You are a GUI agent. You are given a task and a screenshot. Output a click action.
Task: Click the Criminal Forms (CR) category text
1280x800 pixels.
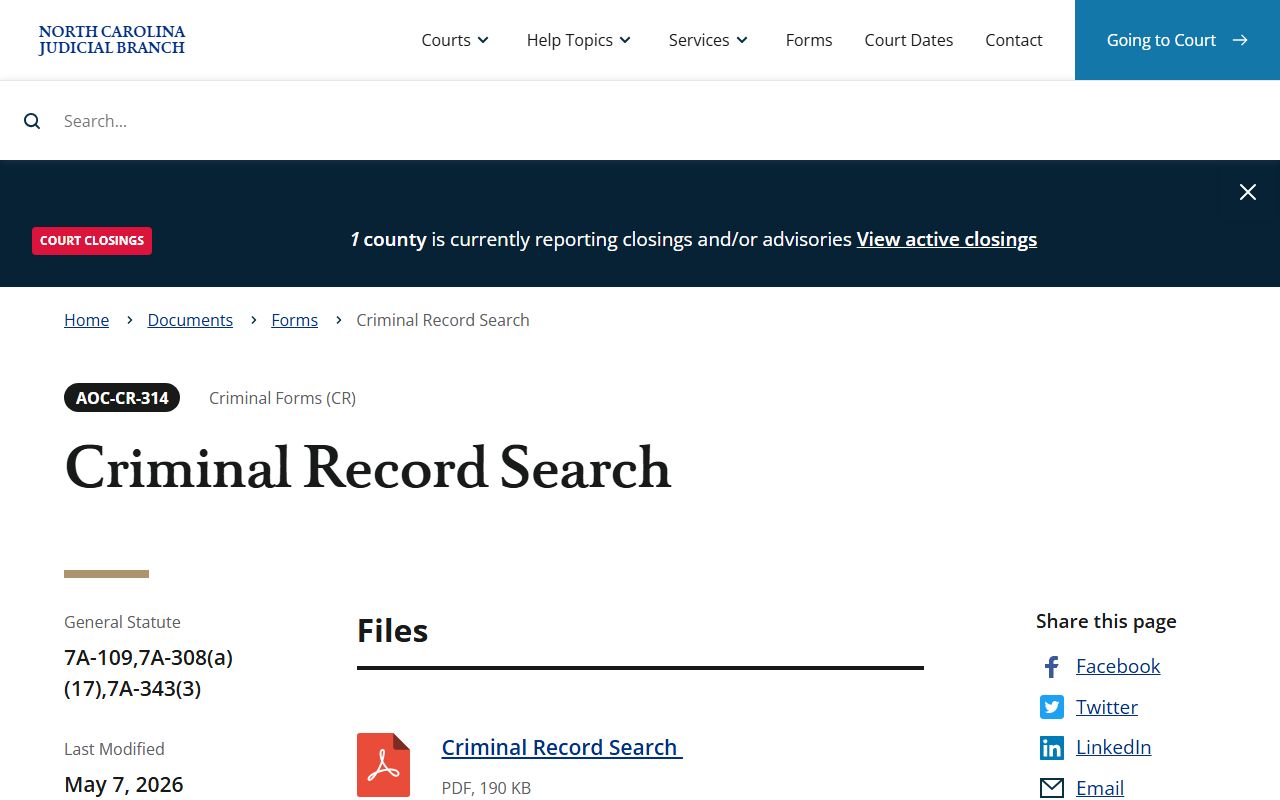click(x=282, y=398)
